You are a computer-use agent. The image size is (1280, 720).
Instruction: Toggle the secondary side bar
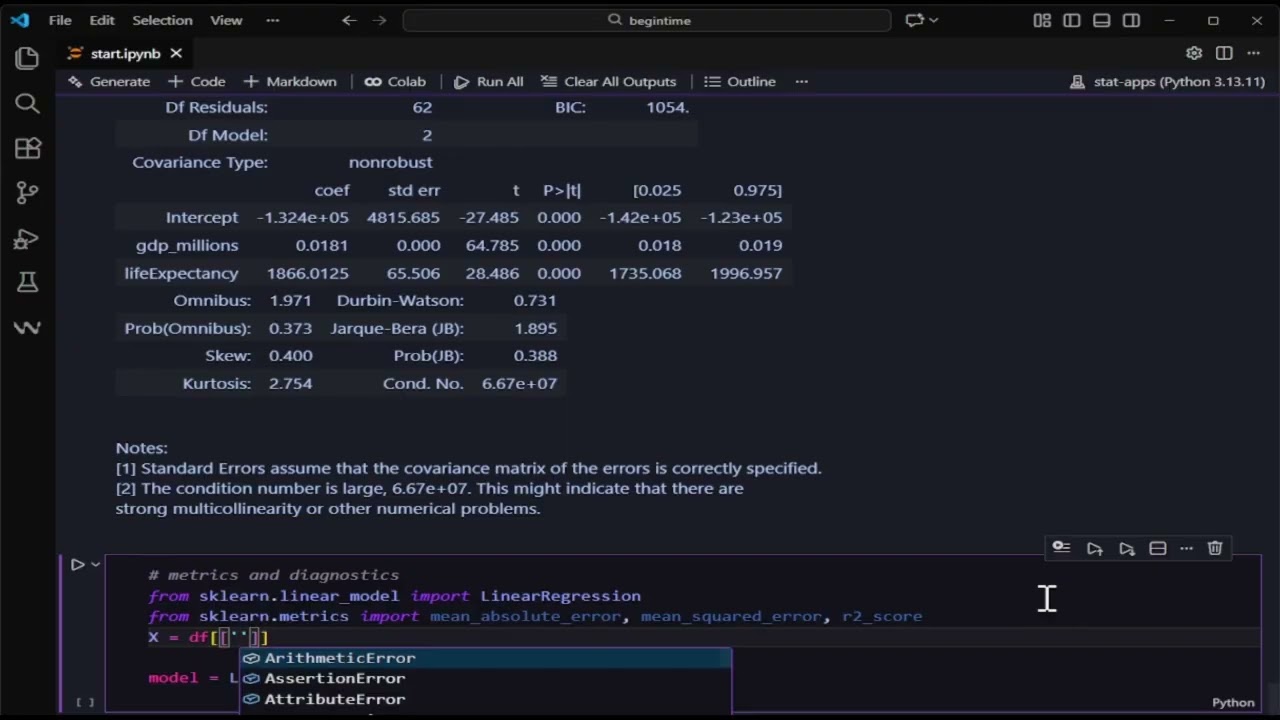tap(1131, 20)
